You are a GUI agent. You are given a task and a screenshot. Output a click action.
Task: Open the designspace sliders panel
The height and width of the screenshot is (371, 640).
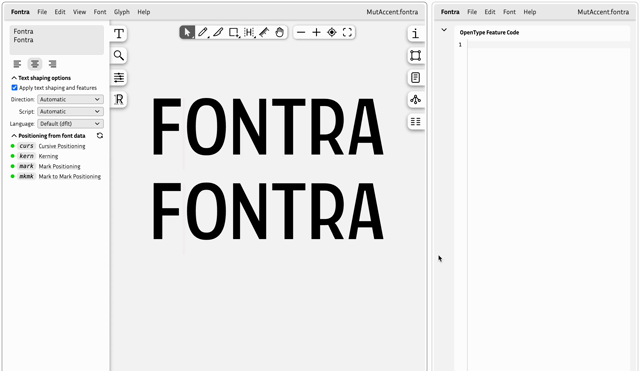click(x=119, y=78)
